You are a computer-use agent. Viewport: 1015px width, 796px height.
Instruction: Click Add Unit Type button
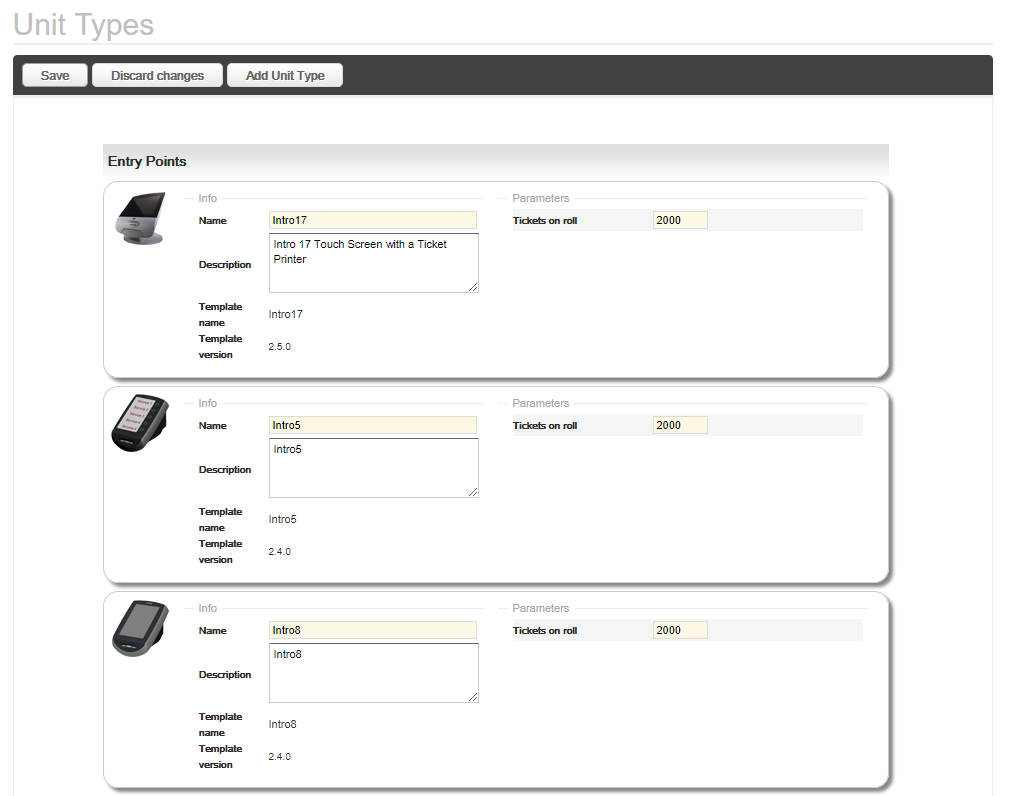[x=285, y=76]
